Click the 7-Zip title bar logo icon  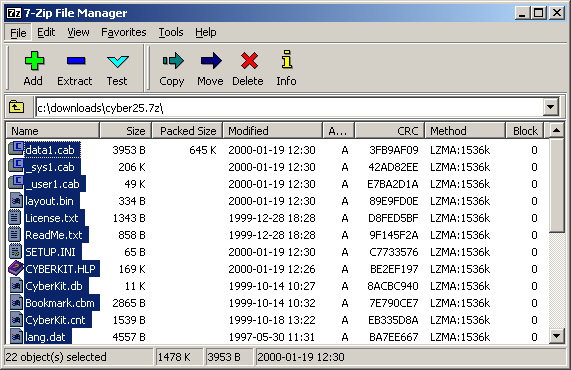point(14,13)
